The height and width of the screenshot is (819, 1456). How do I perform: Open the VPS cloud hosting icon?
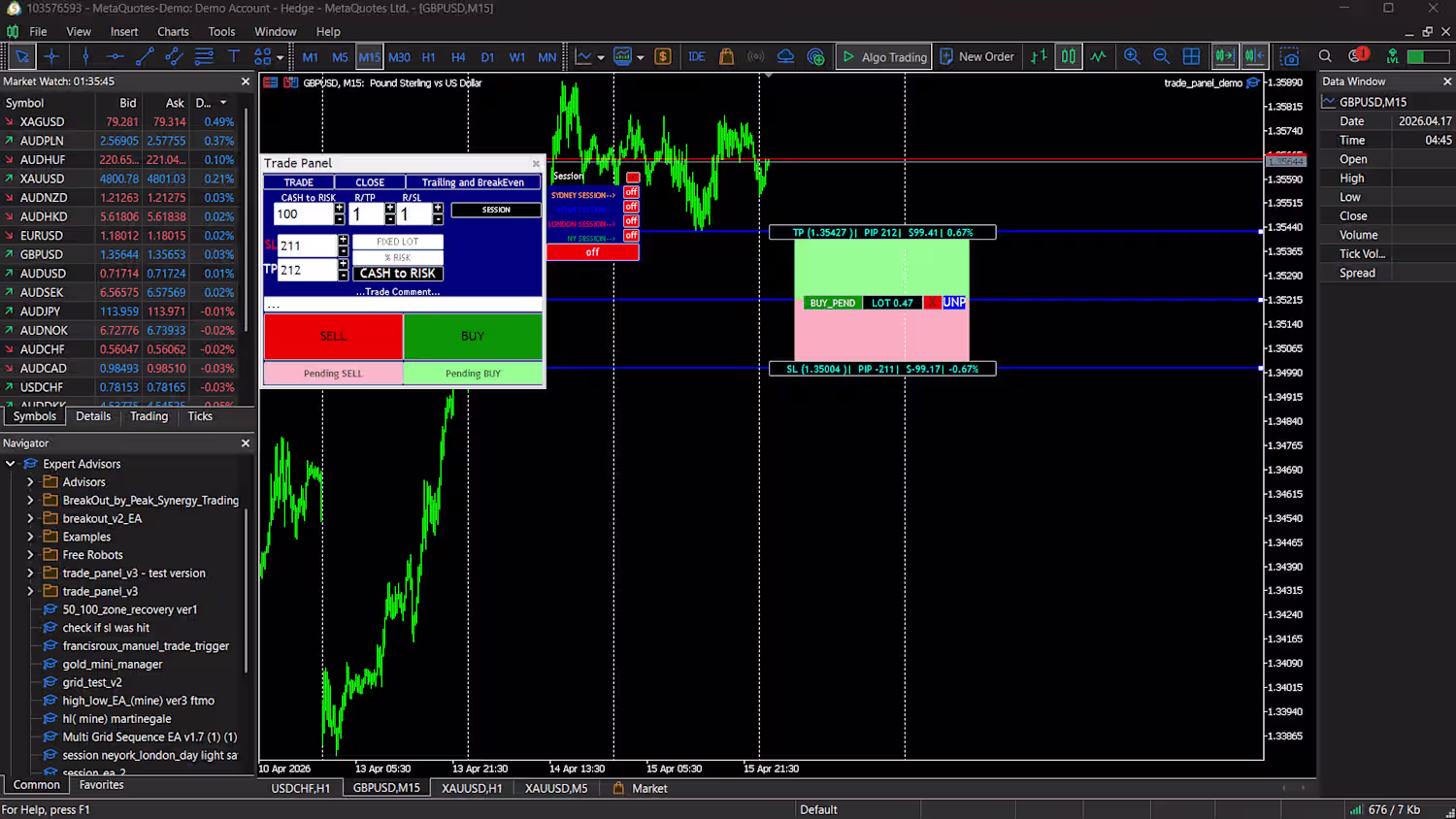coord(785,57)
